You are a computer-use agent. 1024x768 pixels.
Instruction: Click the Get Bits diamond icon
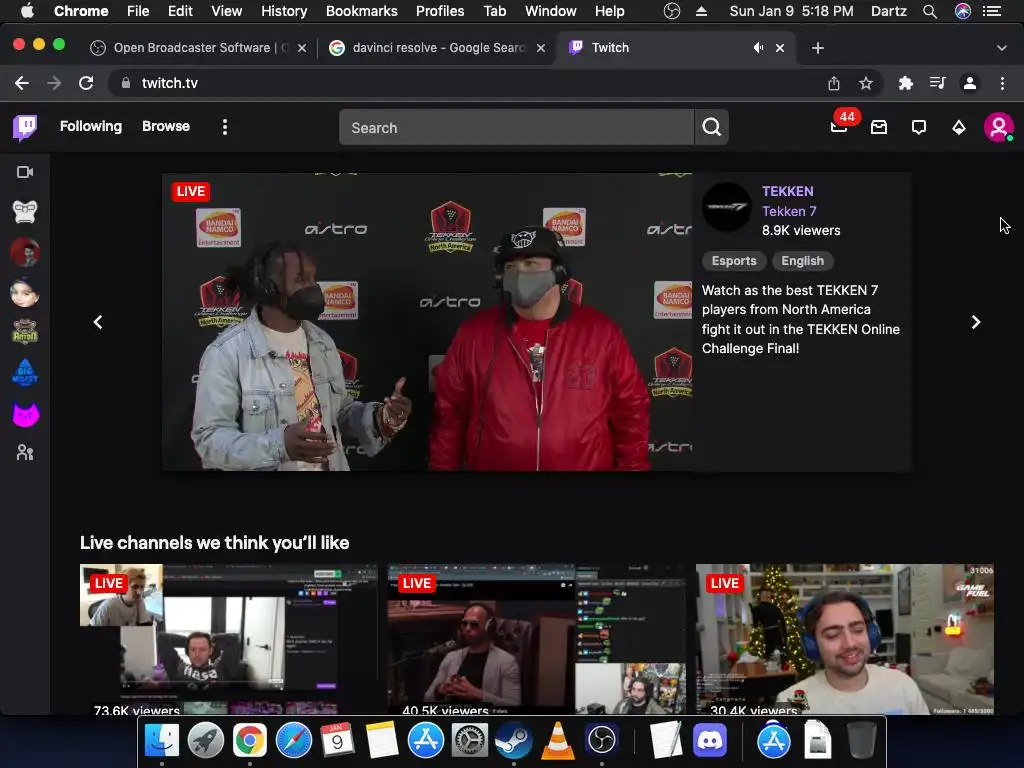959,127
